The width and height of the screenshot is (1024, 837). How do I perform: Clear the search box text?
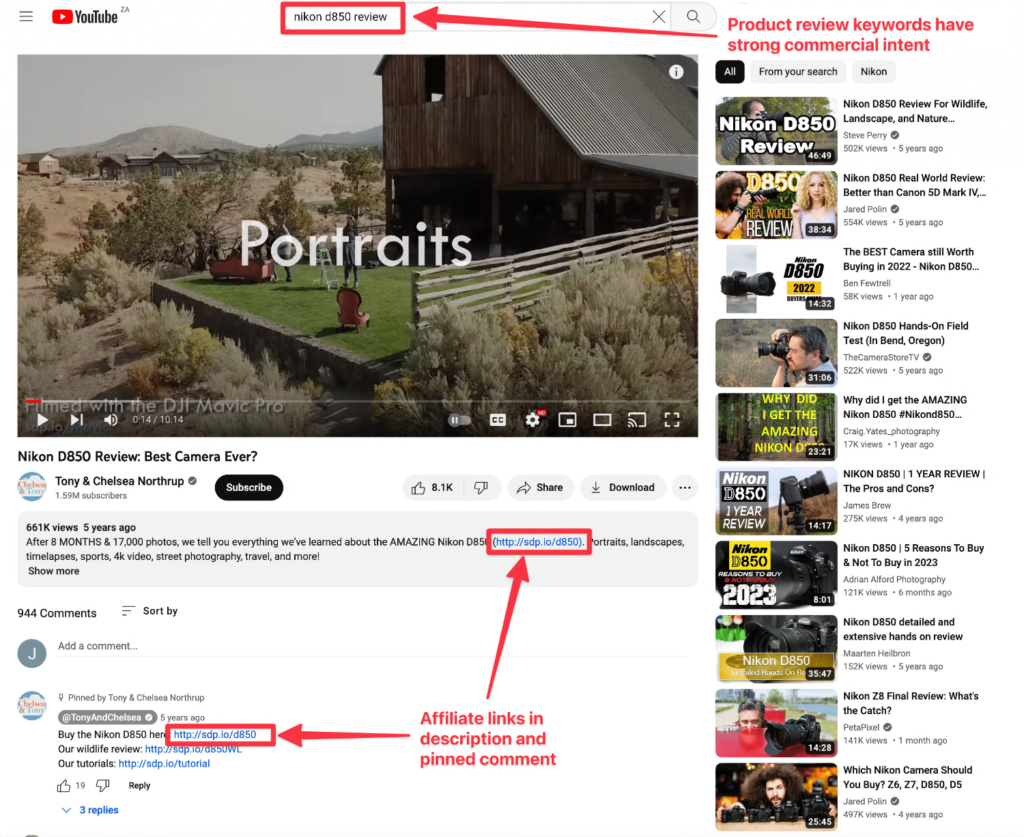(658, 17)
